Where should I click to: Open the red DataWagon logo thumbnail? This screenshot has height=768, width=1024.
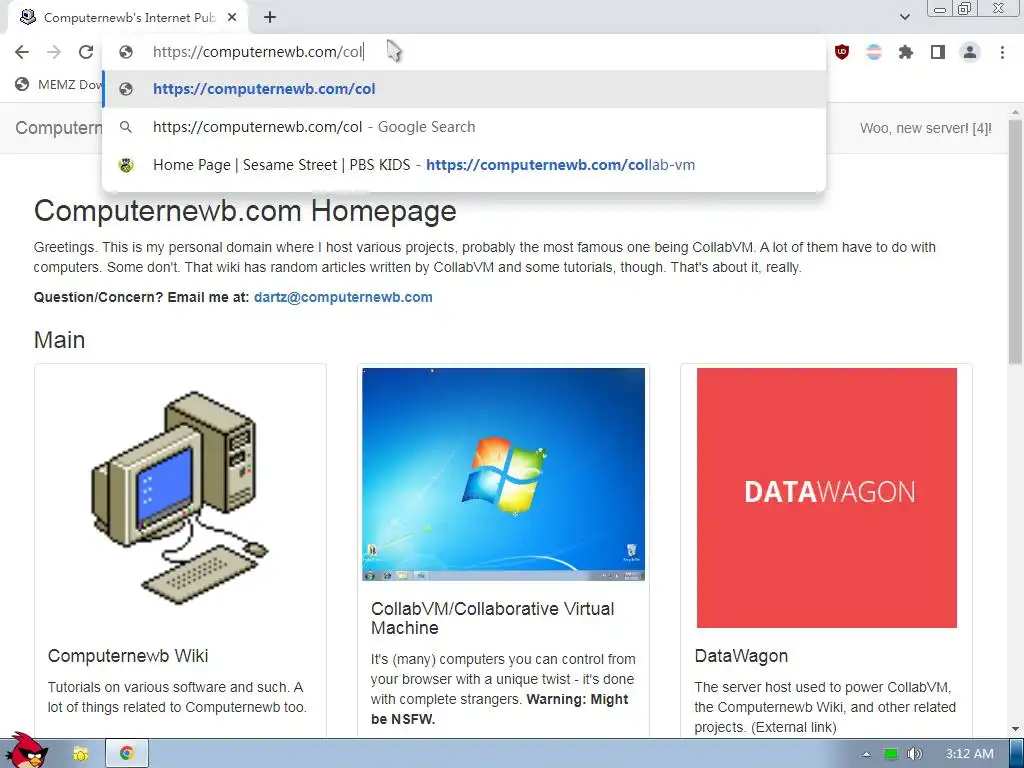[x=827, y=498]
